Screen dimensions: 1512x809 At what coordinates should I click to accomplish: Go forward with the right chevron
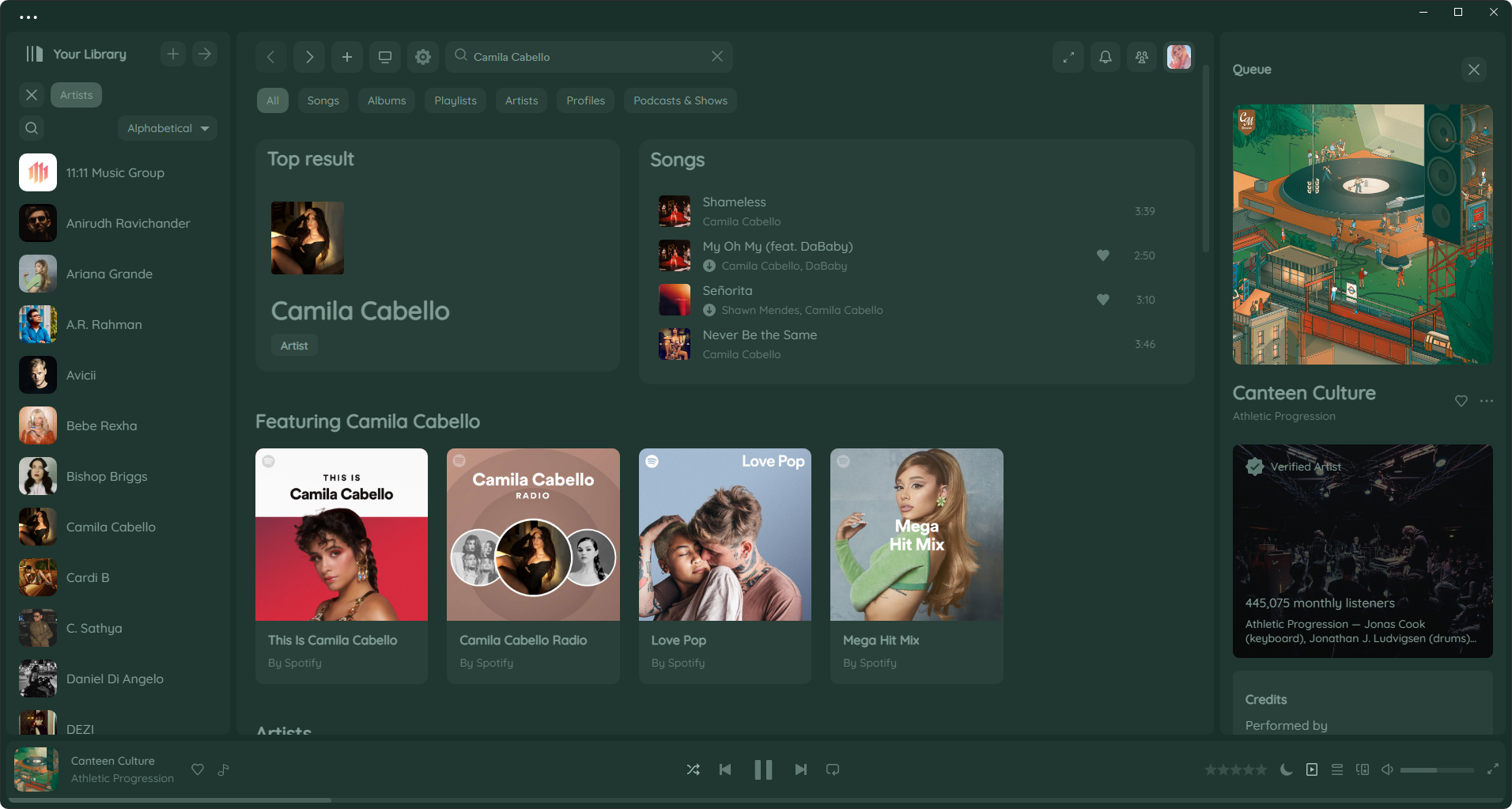[x=309, y=57]
